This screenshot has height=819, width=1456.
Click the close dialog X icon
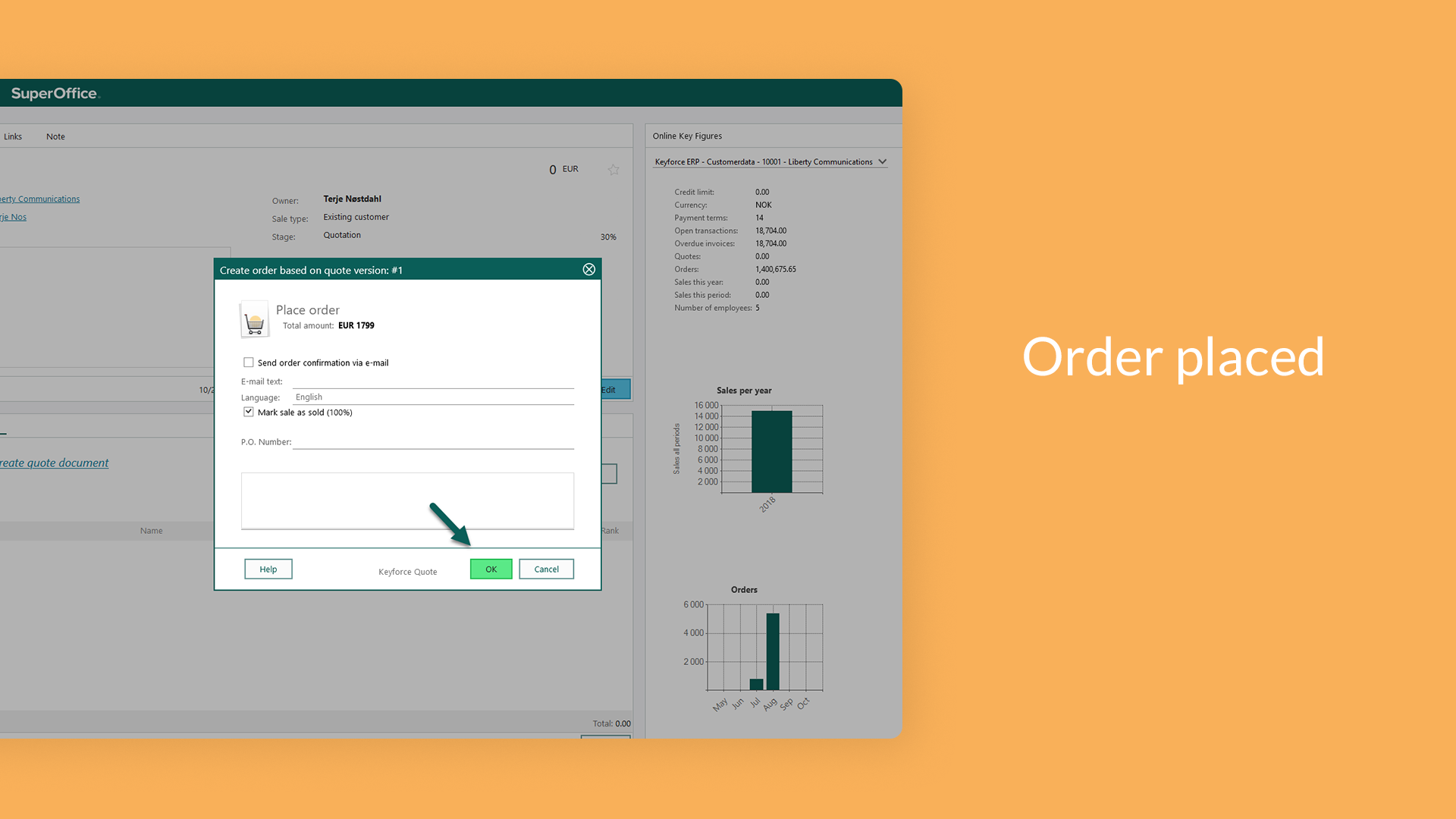589,269
